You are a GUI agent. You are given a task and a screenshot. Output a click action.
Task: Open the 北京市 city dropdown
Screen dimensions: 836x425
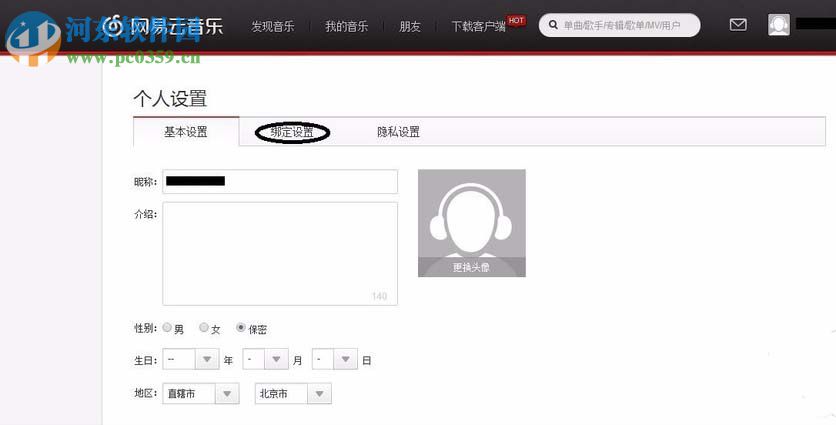point(293,394)
